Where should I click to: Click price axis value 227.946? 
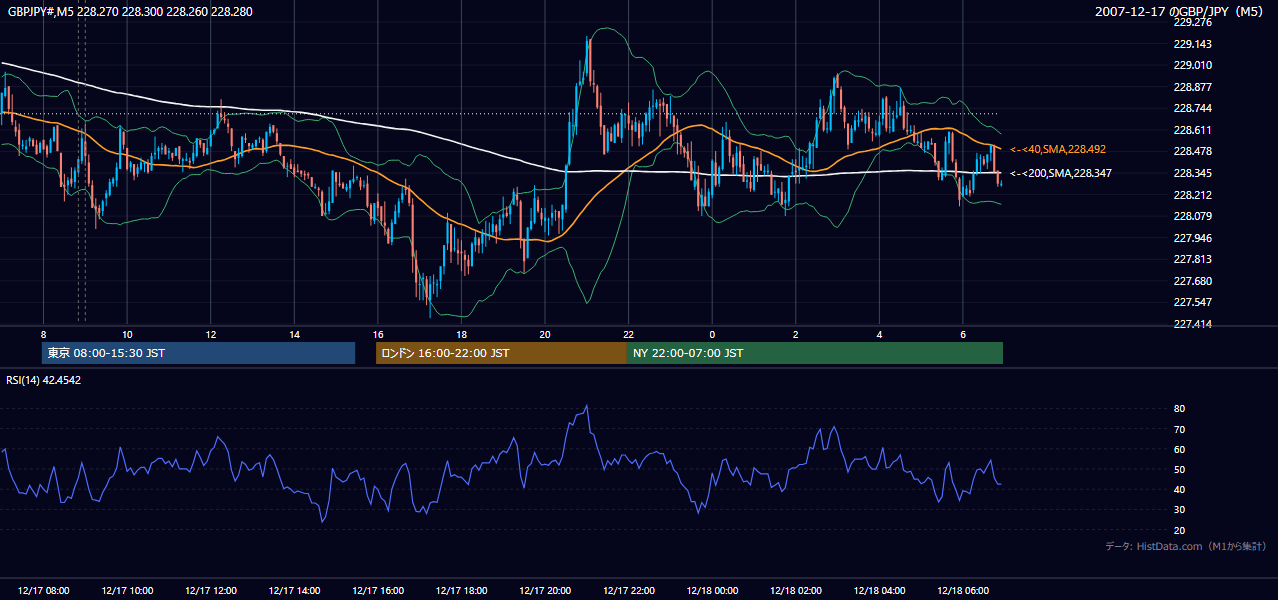coord(1192,238)
